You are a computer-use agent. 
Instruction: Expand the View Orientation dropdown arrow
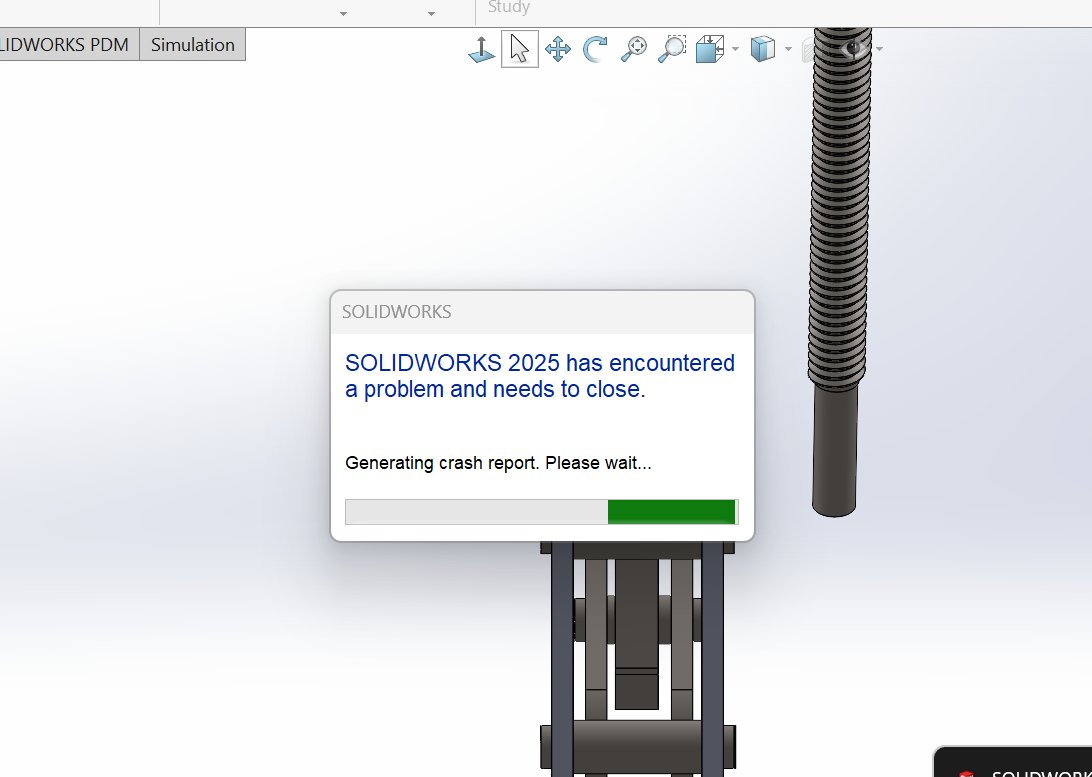coord(735,49)
